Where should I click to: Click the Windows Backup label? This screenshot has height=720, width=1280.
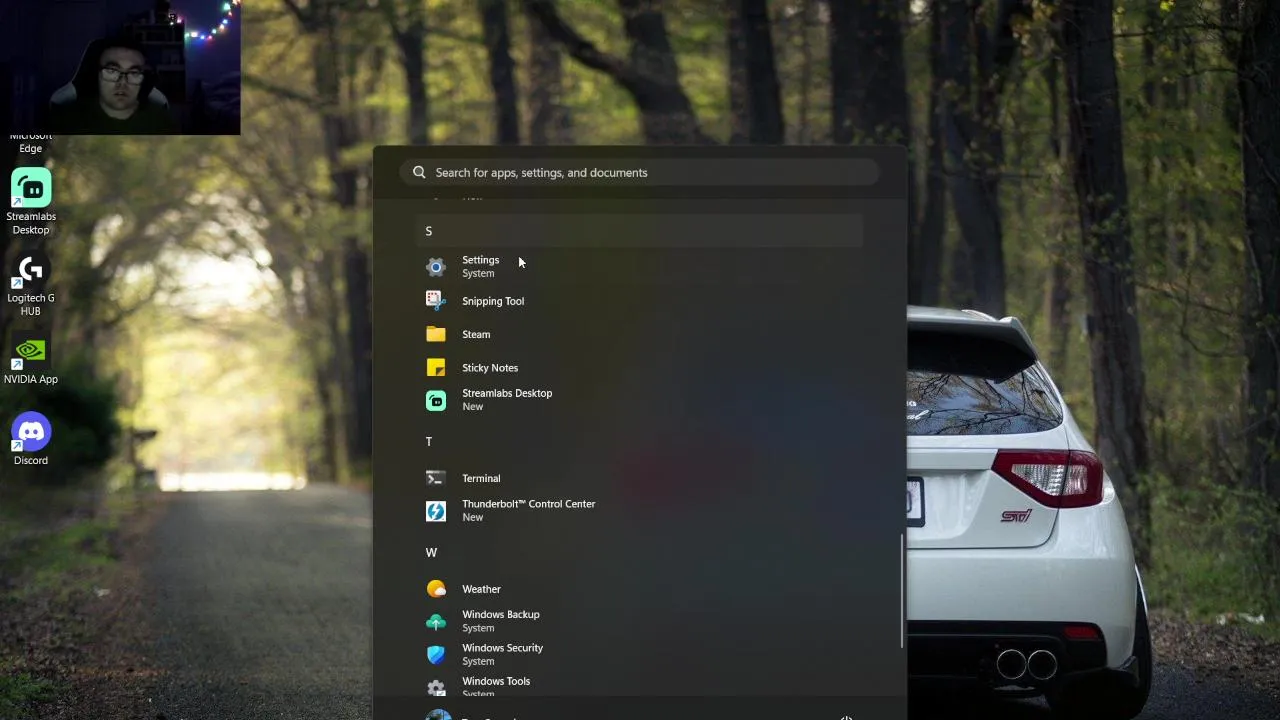pos(500,615)
